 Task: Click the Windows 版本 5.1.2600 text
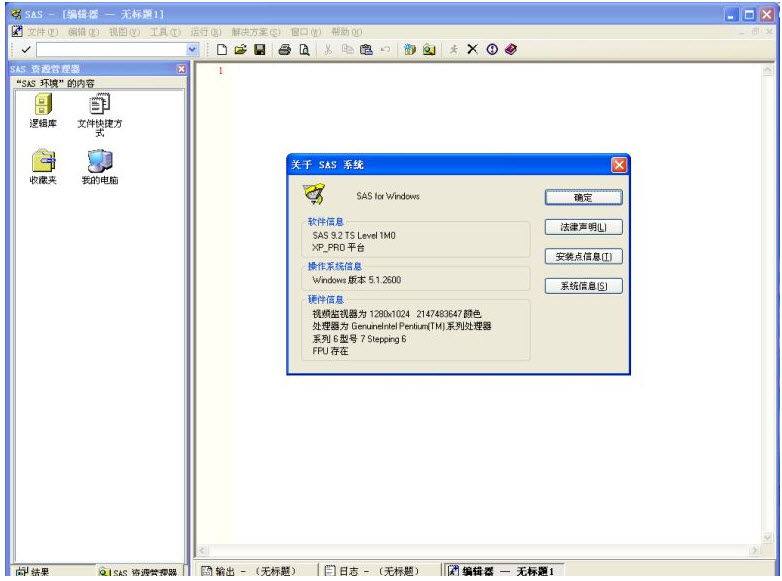[x=357, y=280]
